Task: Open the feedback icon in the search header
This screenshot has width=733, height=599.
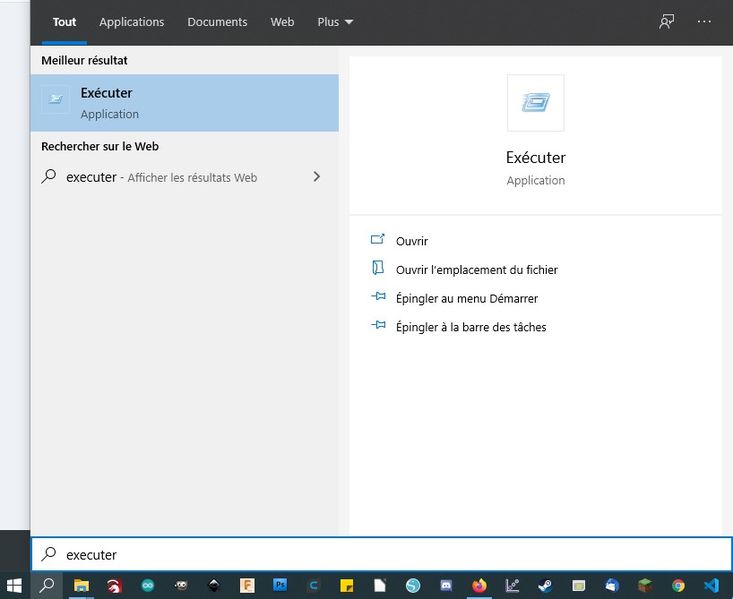Action: pos(666,21)
